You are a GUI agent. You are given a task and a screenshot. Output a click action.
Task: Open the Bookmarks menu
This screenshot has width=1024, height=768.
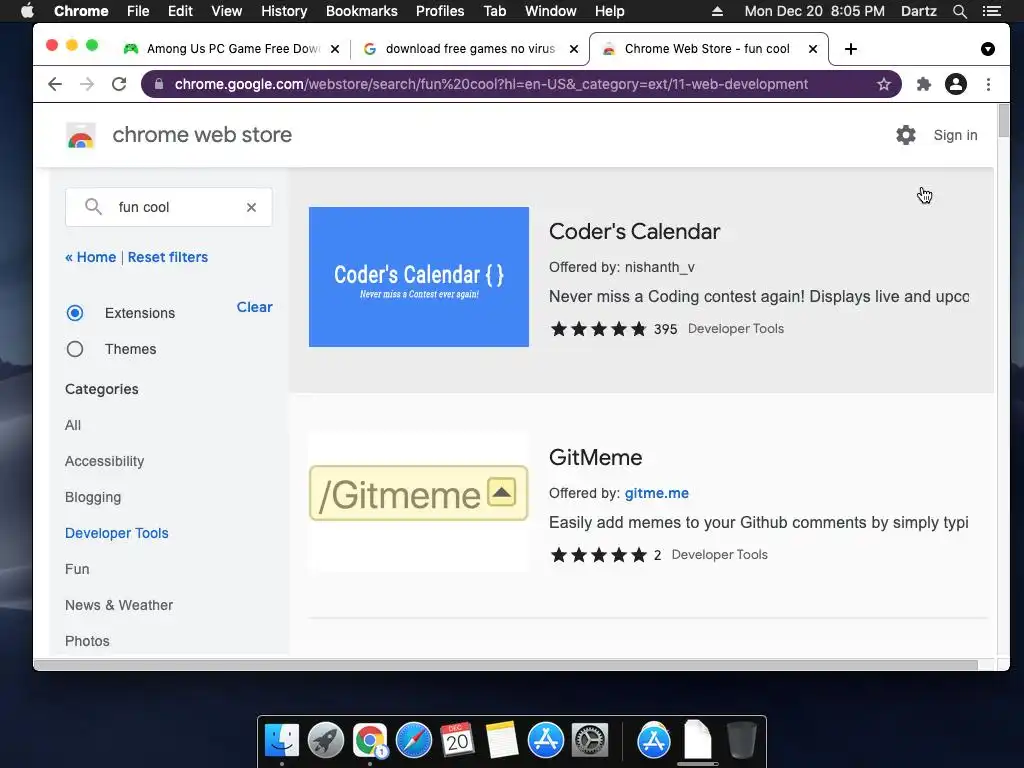(x=362, y=11)
